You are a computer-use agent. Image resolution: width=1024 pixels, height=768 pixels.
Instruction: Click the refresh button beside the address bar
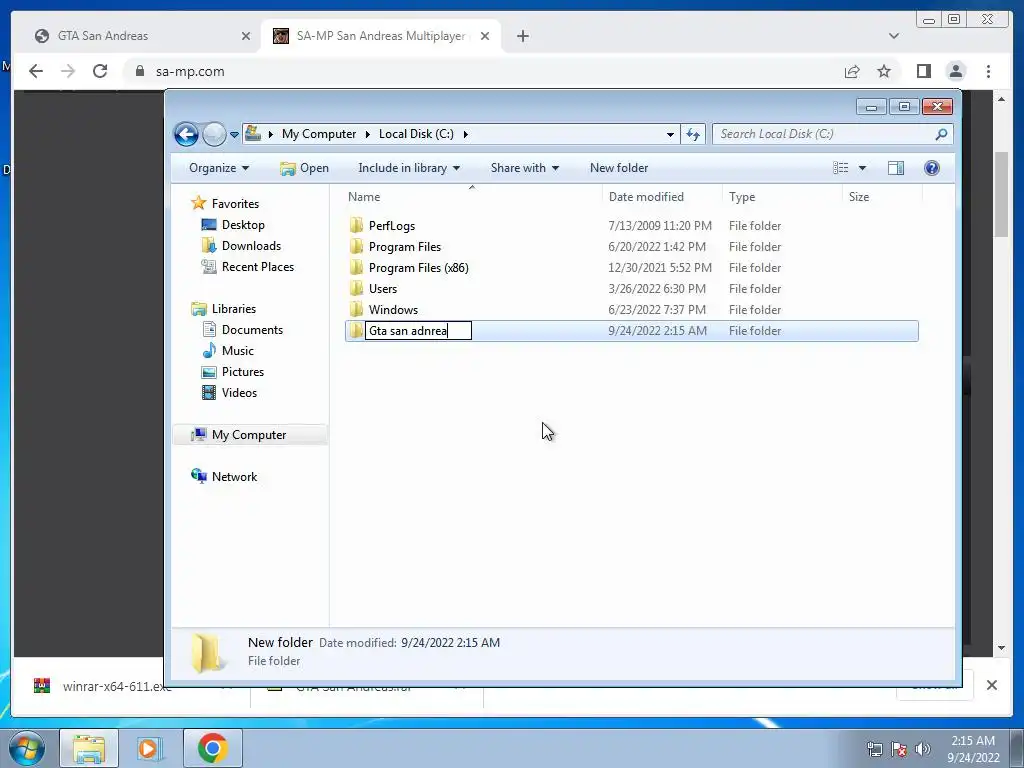[x=693, y=135]
